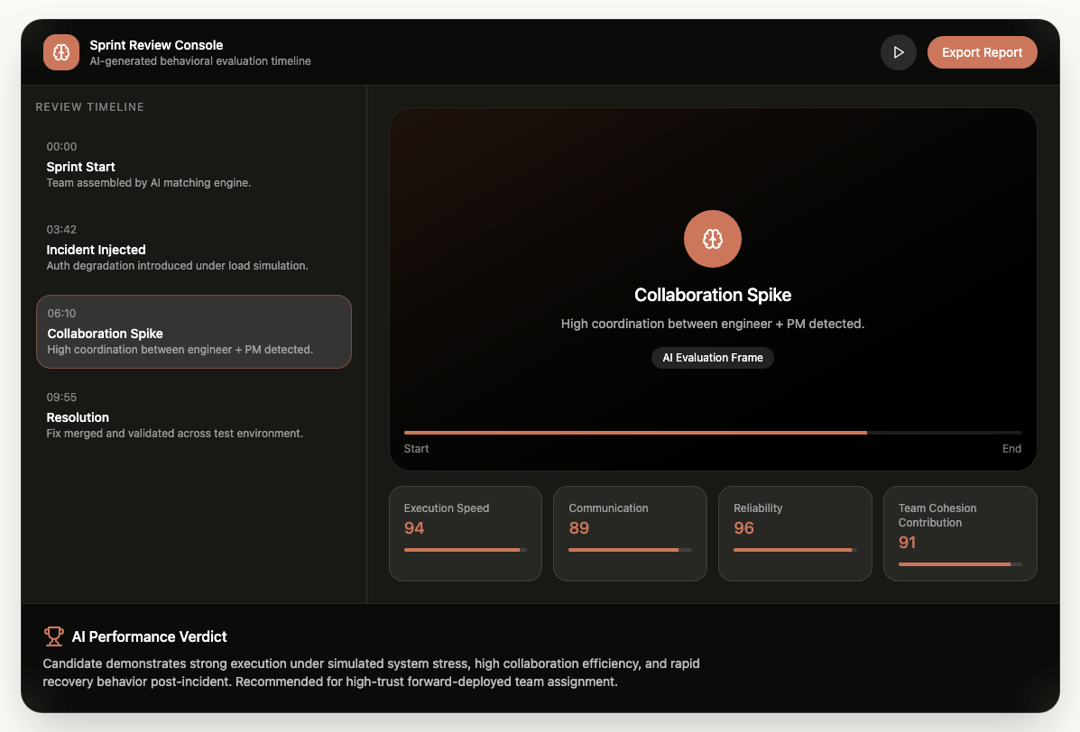Click the REVIEW TIMELINE section heading
This screenshot has width=1080, height=732.
[90, 107]
